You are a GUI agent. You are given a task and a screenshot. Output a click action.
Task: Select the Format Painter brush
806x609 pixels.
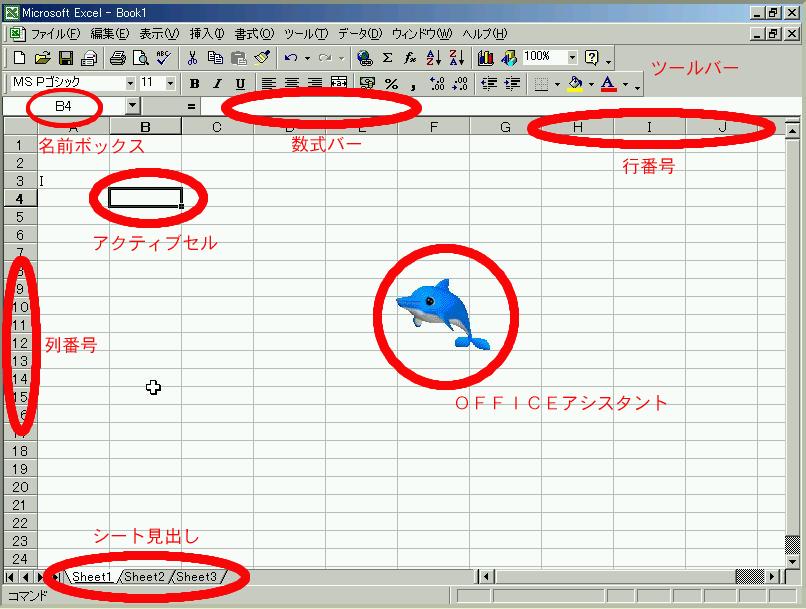click(x=262, y=58)
